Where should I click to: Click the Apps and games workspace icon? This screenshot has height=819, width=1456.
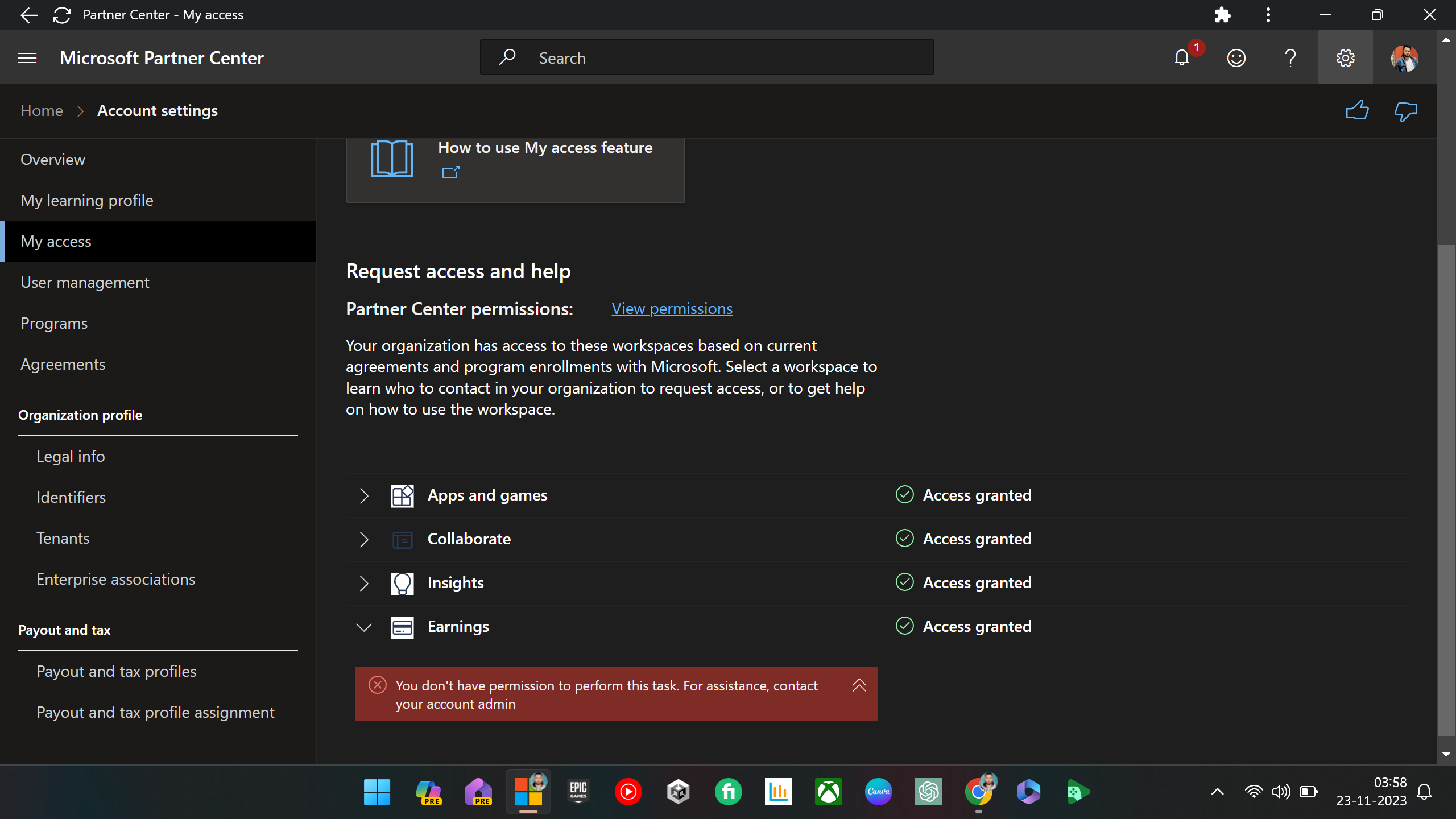[x=402, y=496]
